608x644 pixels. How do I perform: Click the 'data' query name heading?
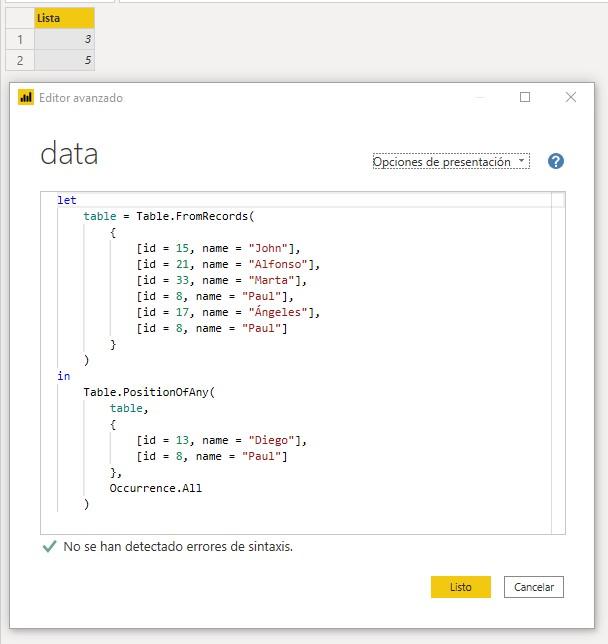69,154
